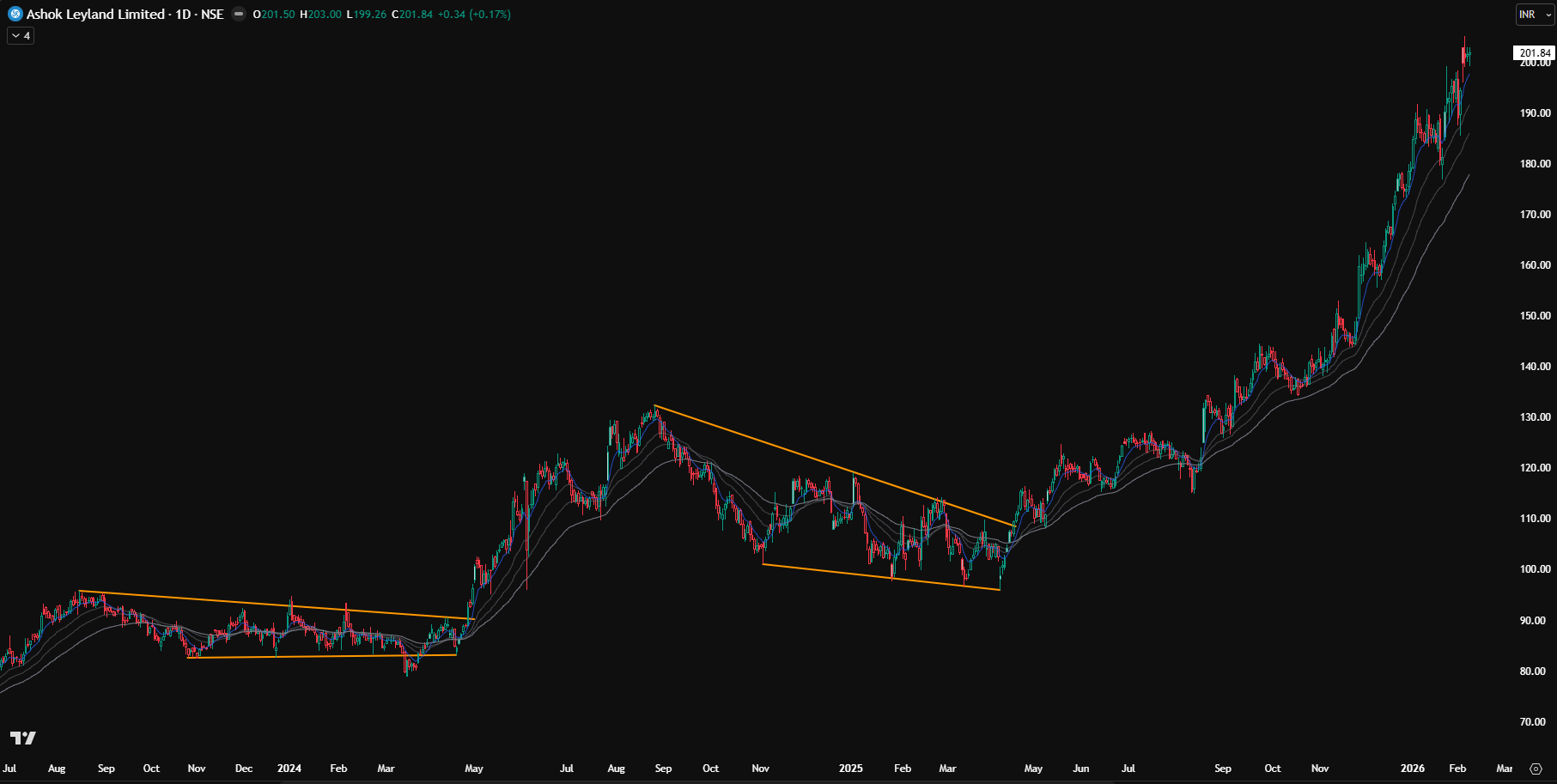Click the +0.34 (+0.17%) change value
This screenshot has height=784, width=1557.
tap(474, 15)
